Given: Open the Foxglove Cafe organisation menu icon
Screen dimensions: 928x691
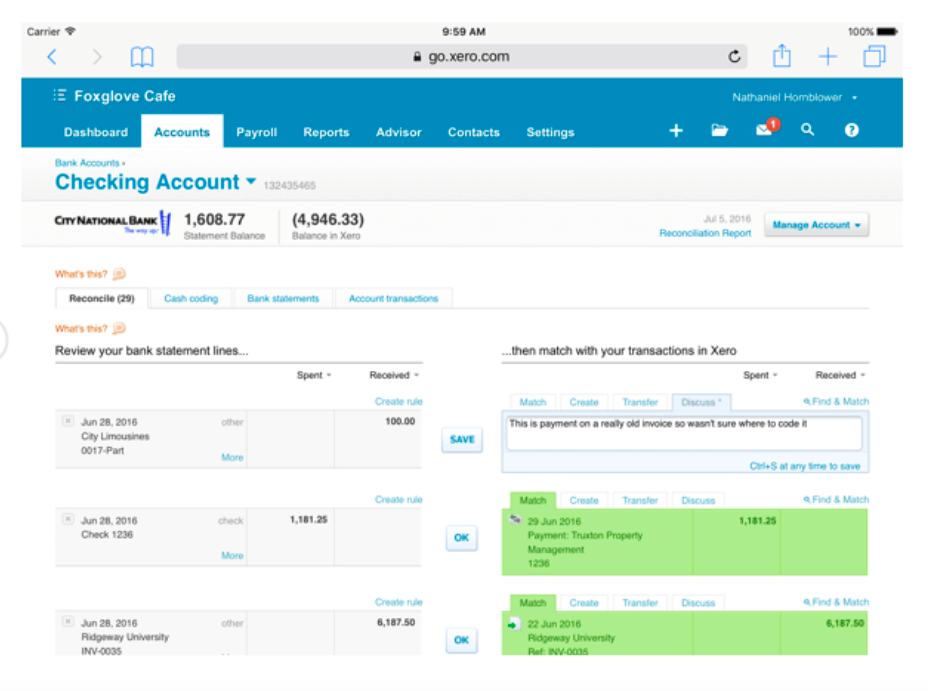Looking at the screenshot, I should click(x=59, y=95).
